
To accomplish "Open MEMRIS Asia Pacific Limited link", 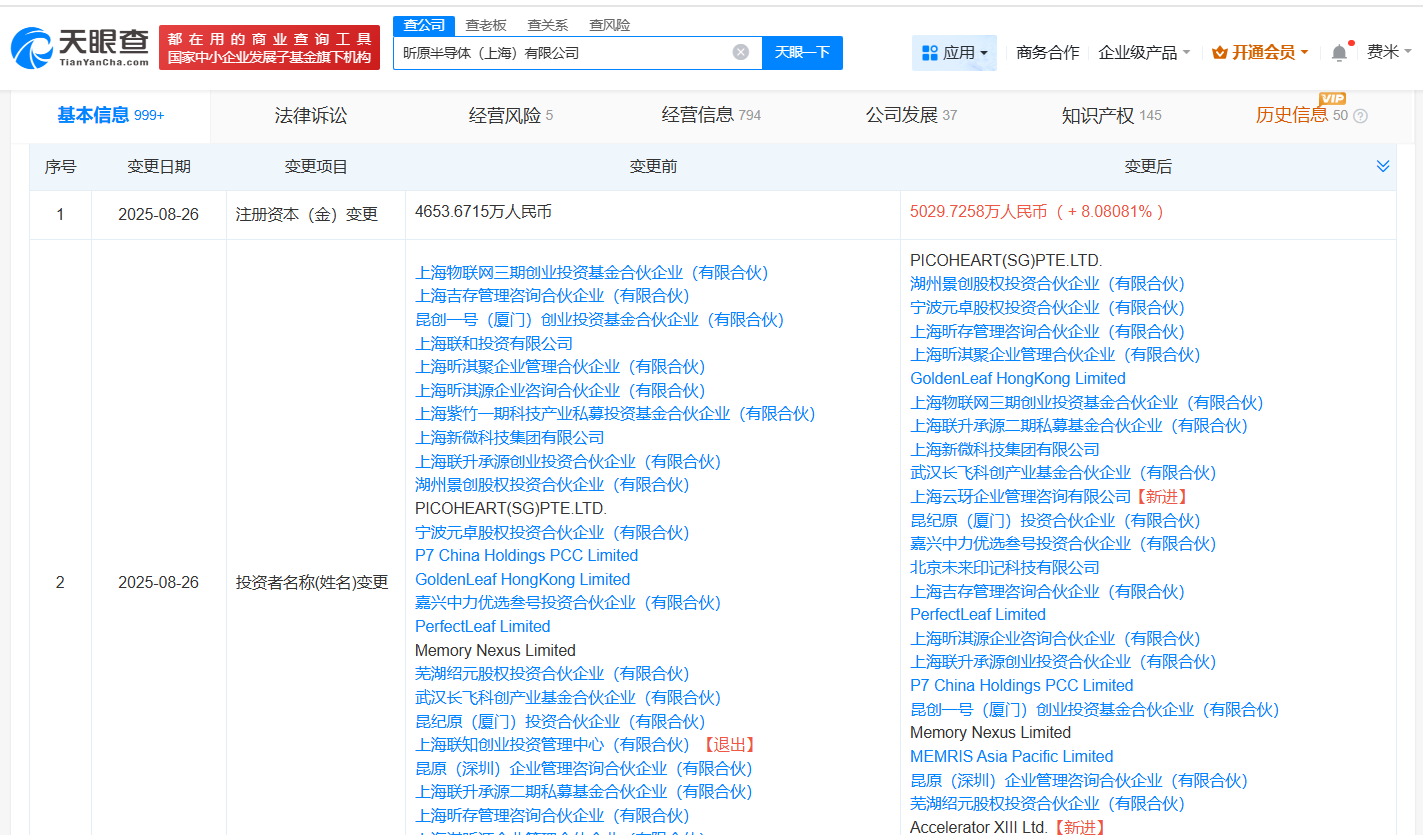I will click(x=1011, y=757).
